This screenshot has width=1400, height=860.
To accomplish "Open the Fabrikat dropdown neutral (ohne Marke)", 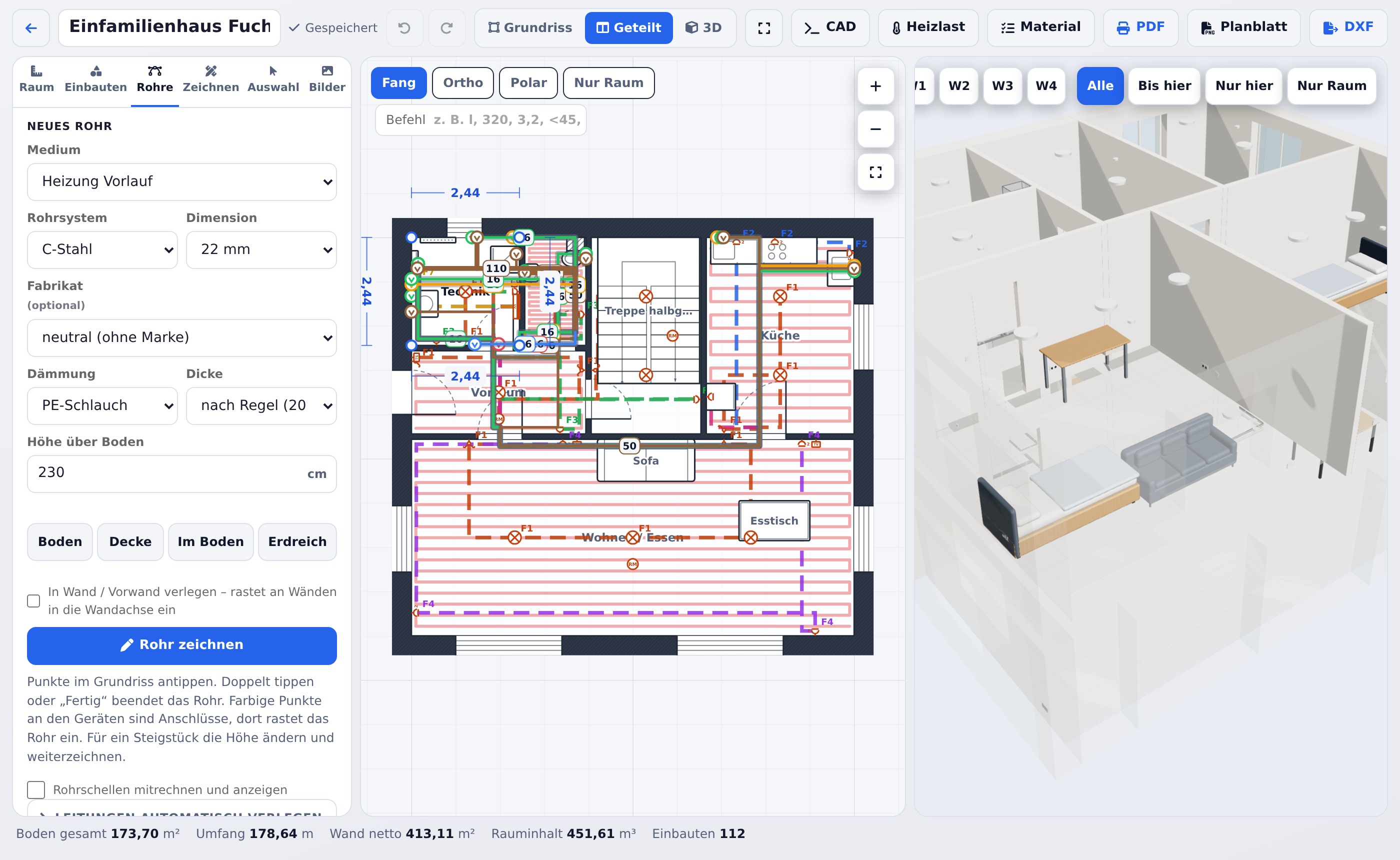I will (x=182, y=338).
